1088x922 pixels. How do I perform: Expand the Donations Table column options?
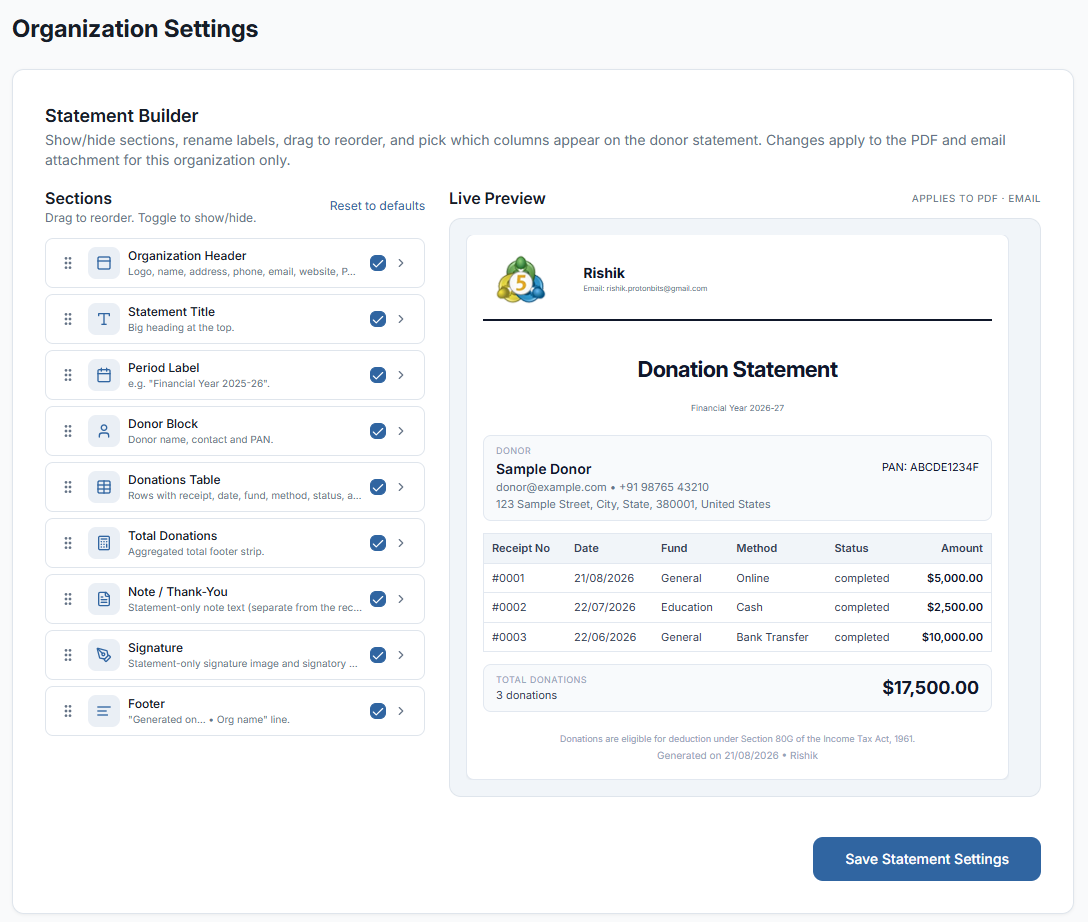401,487
